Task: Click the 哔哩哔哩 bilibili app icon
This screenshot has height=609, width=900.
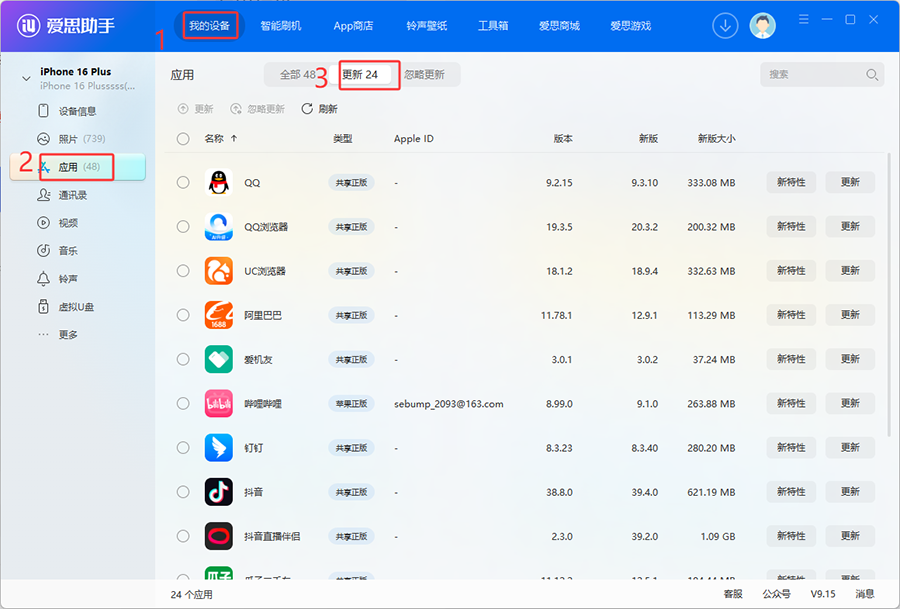Action: click(219, 404)
